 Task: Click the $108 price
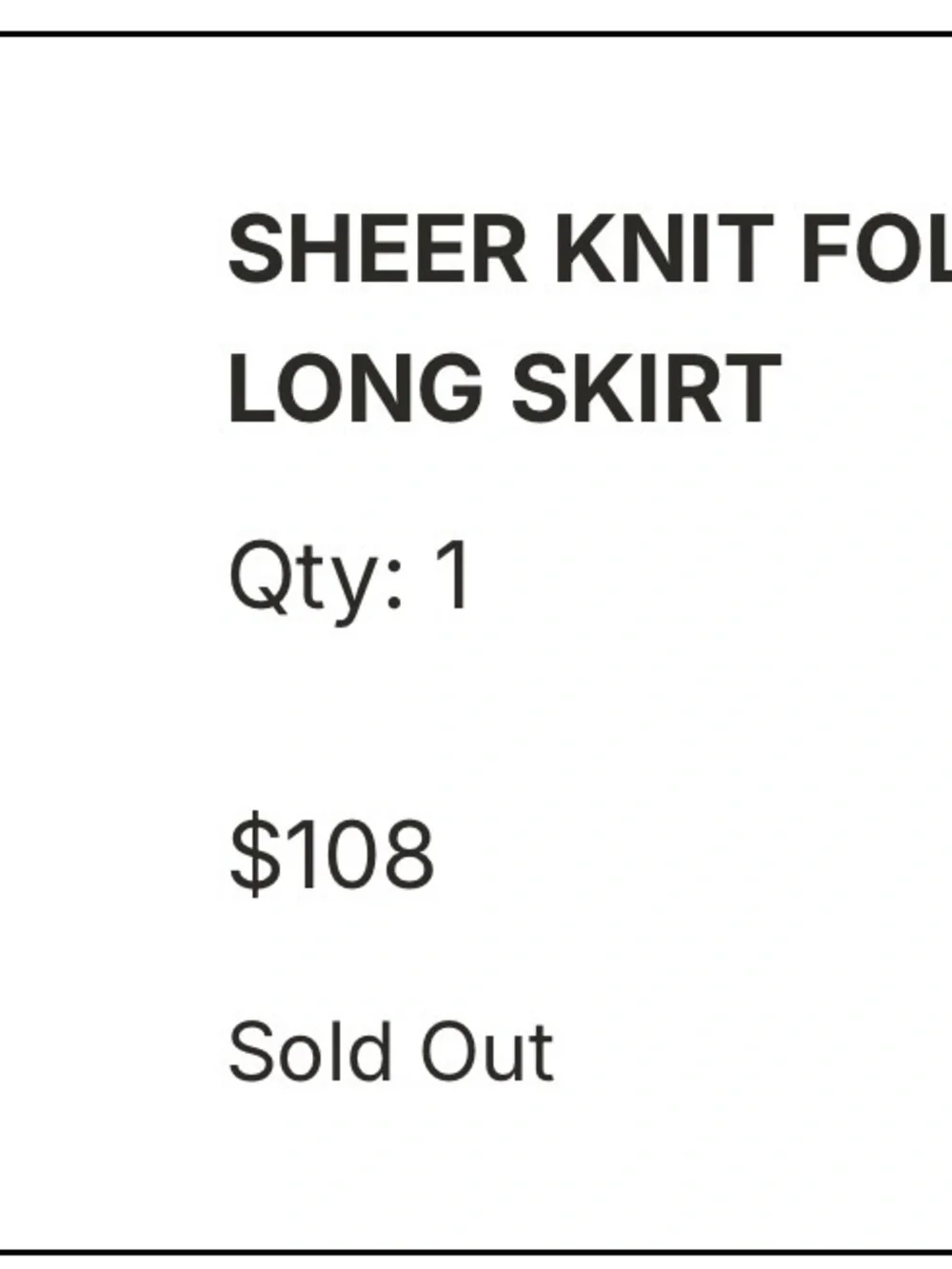(331, 854)
